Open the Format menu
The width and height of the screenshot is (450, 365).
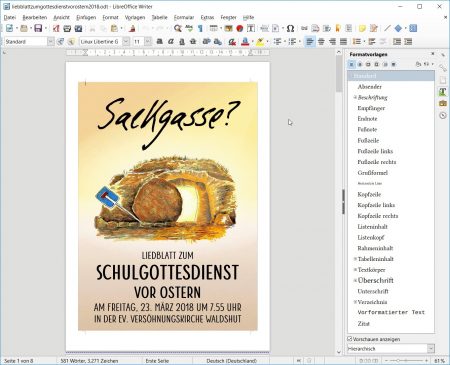(110, 17)
